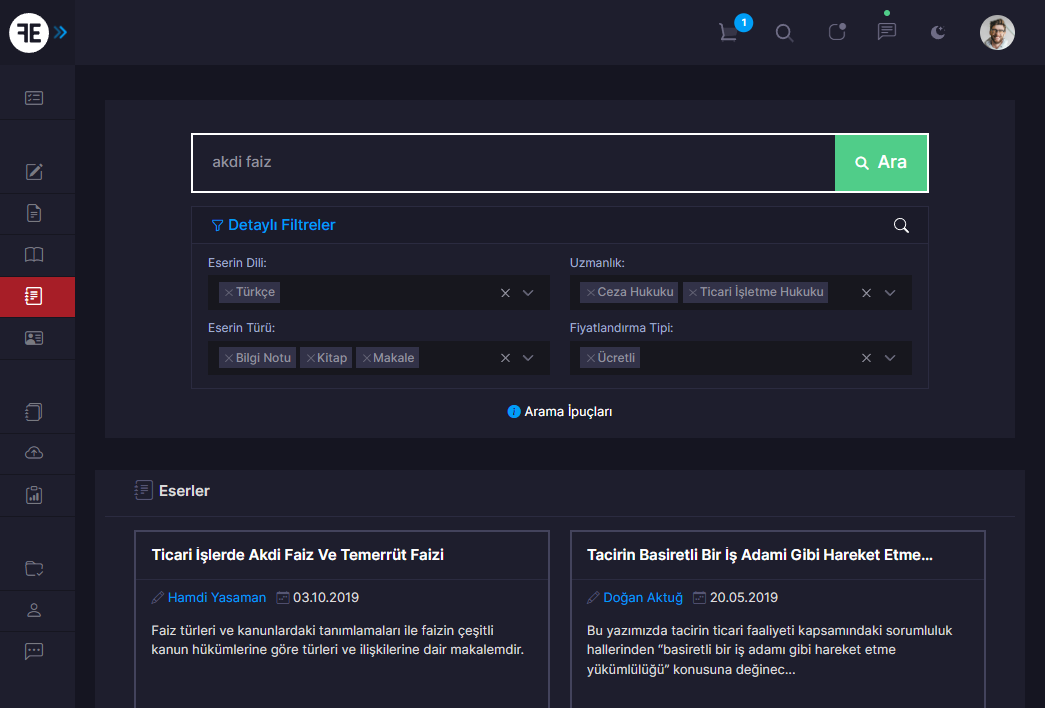Select the cloud upload sidebar icon
1045x708 pixels.
click(34, 453)
